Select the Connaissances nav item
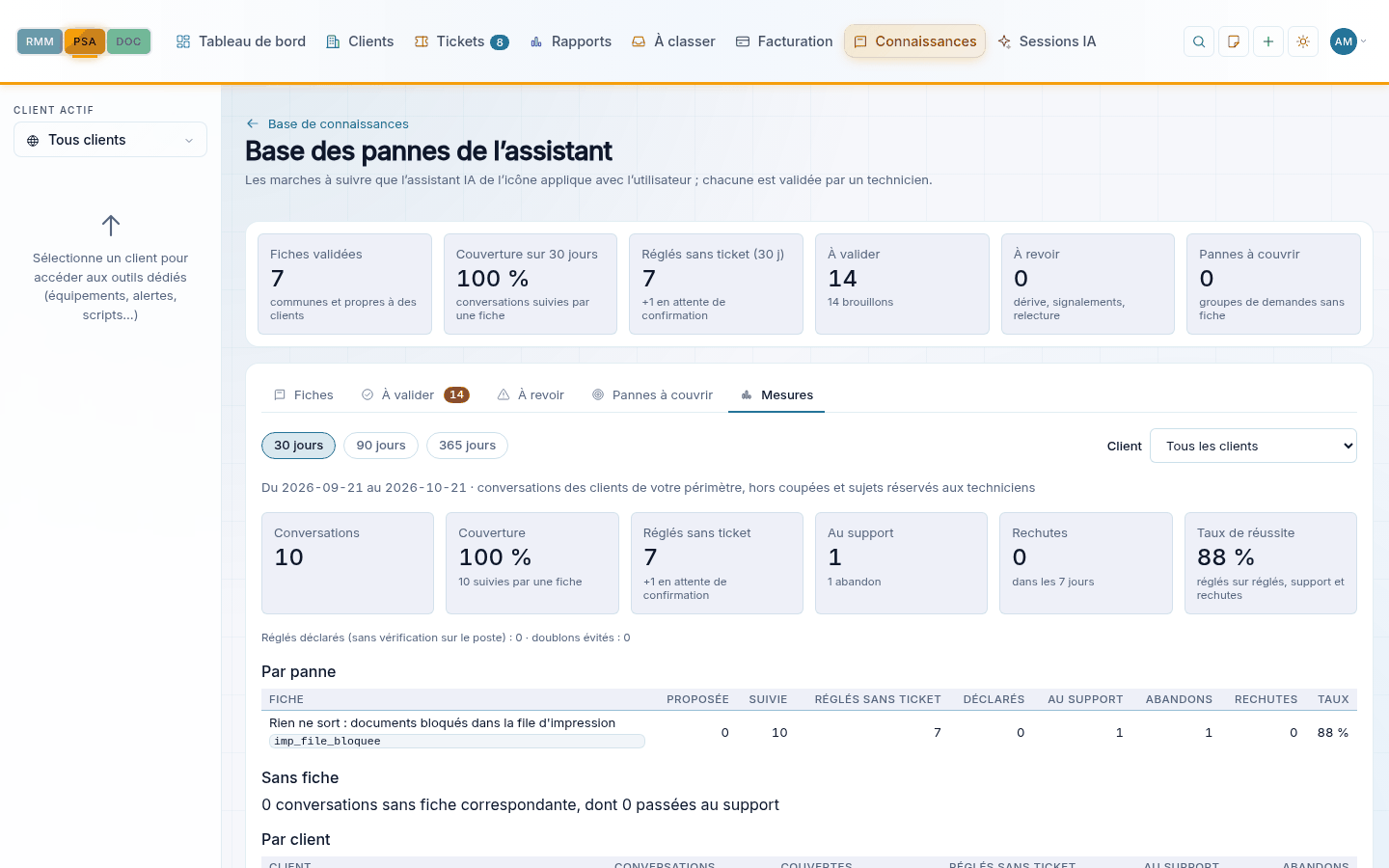Image resolution: width=1389 pixels, height=868 pixels. tap(914, 41)
